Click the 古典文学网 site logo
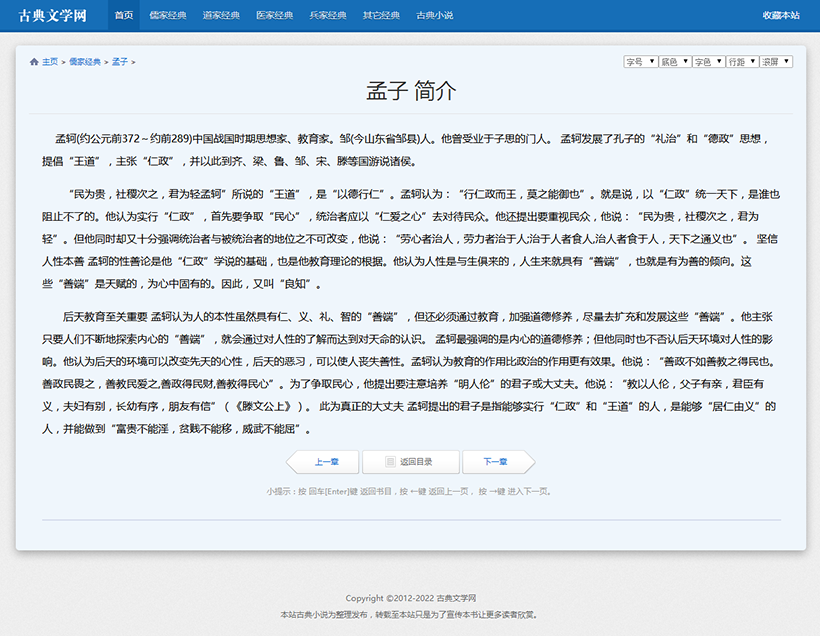Viewport: 820px width, 636px height. coord(52,16)
